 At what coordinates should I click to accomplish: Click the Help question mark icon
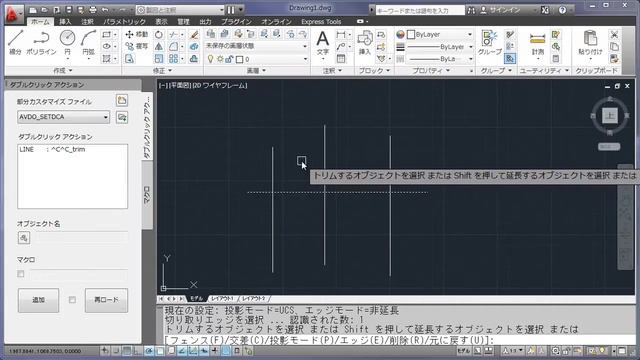tap(562, 10)
